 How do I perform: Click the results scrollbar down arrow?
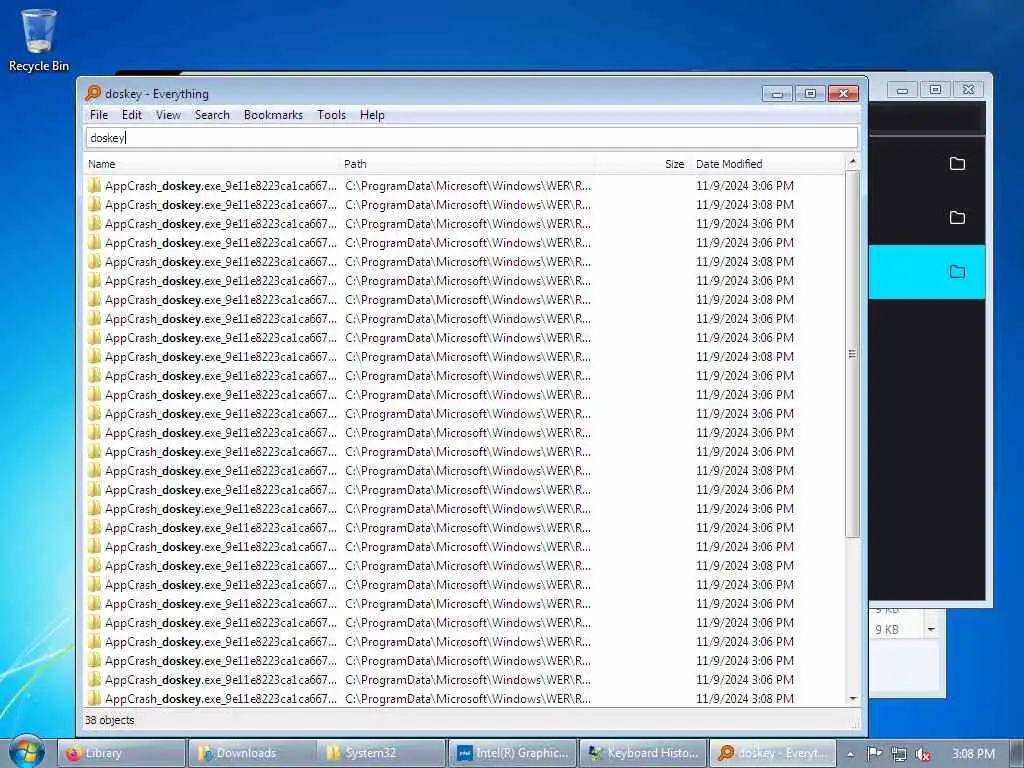pos(852,699)
